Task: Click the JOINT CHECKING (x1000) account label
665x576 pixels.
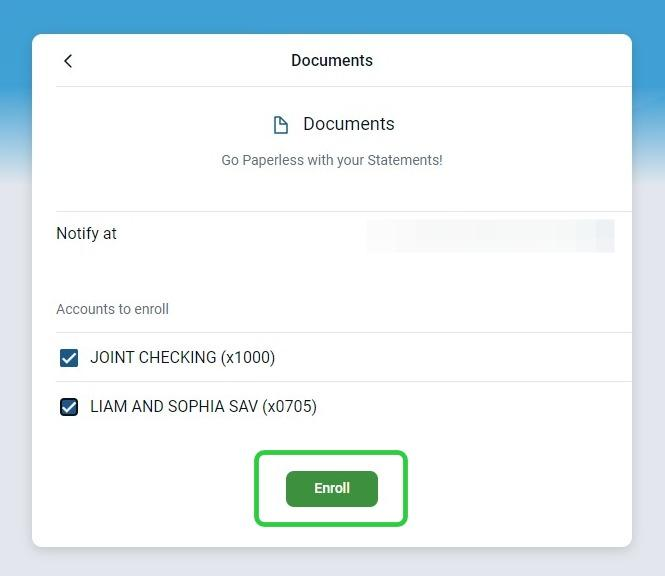Action: [182, 358]
